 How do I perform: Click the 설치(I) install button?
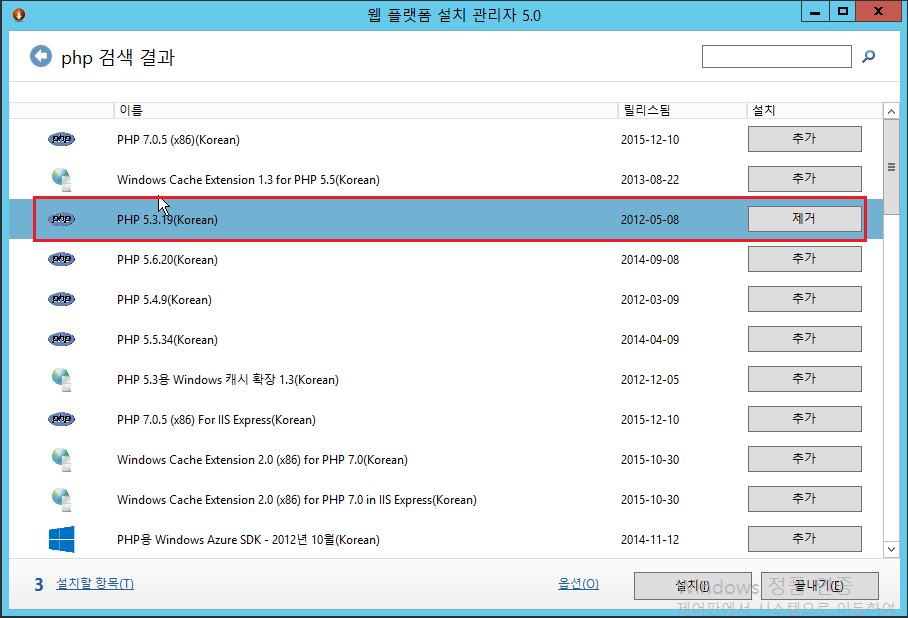coord(693,586)
